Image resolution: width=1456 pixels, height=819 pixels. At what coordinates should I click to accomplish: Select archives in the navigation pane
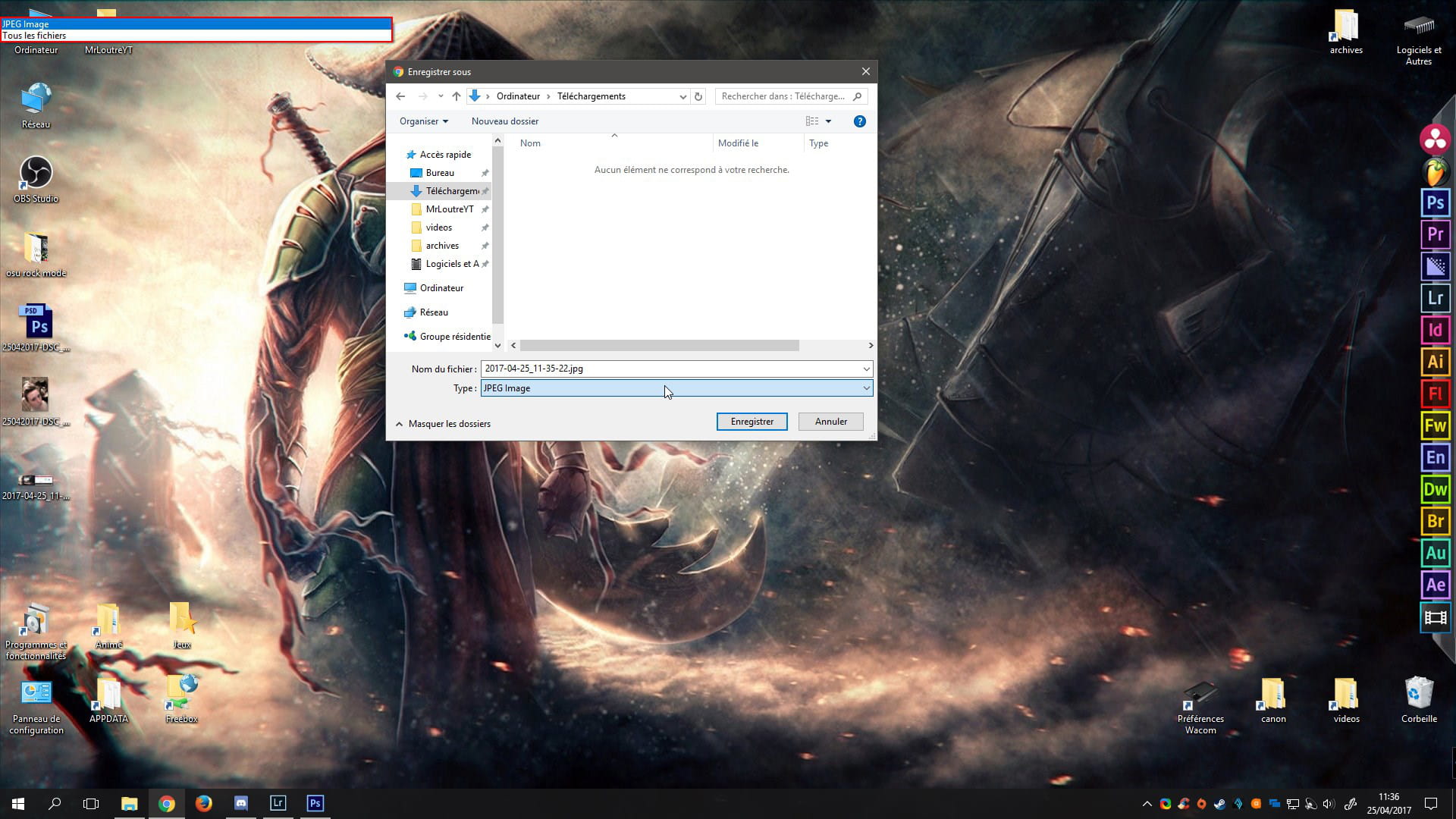442,246
